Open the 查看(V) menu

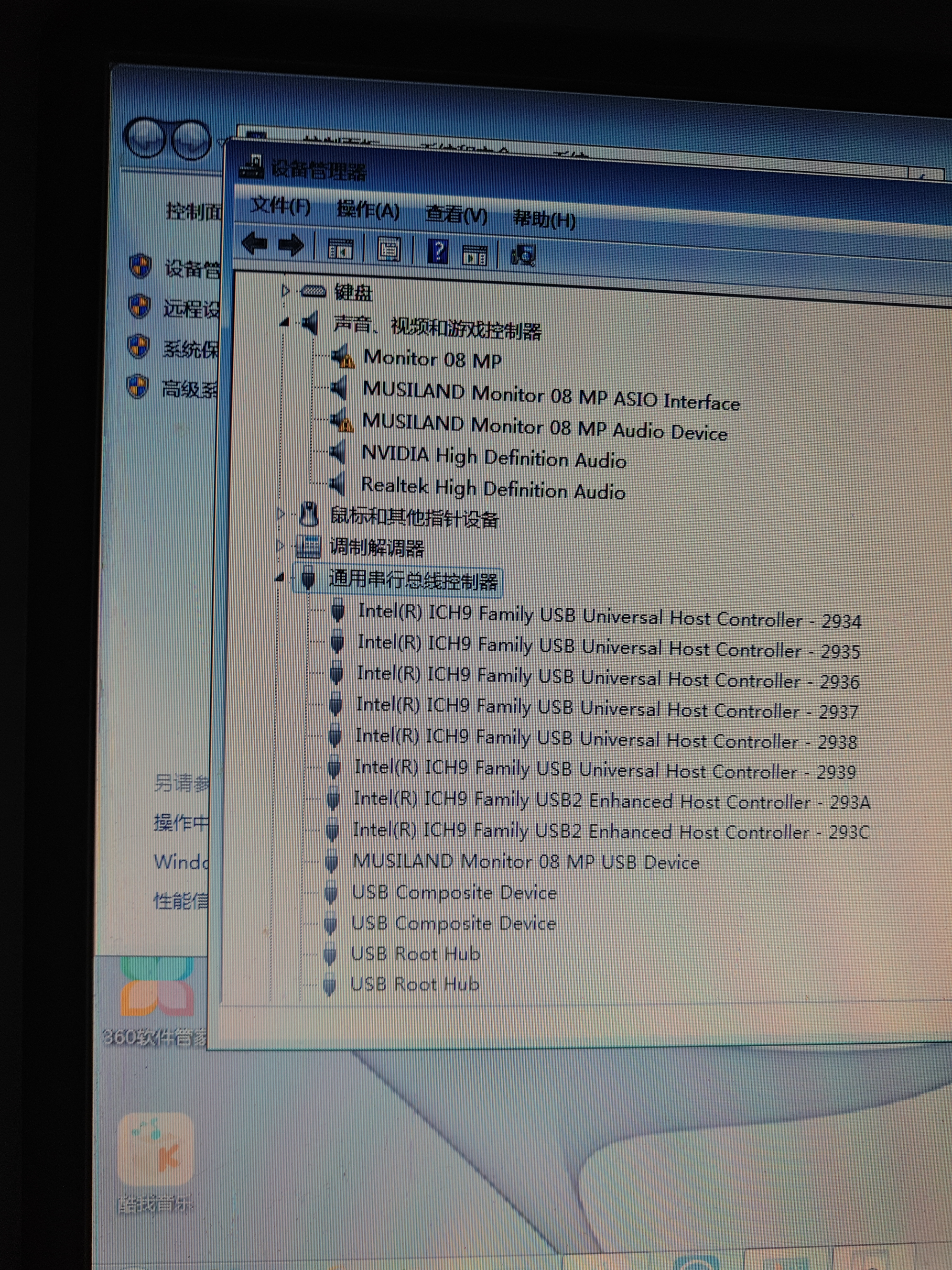(x=456, y=215)
